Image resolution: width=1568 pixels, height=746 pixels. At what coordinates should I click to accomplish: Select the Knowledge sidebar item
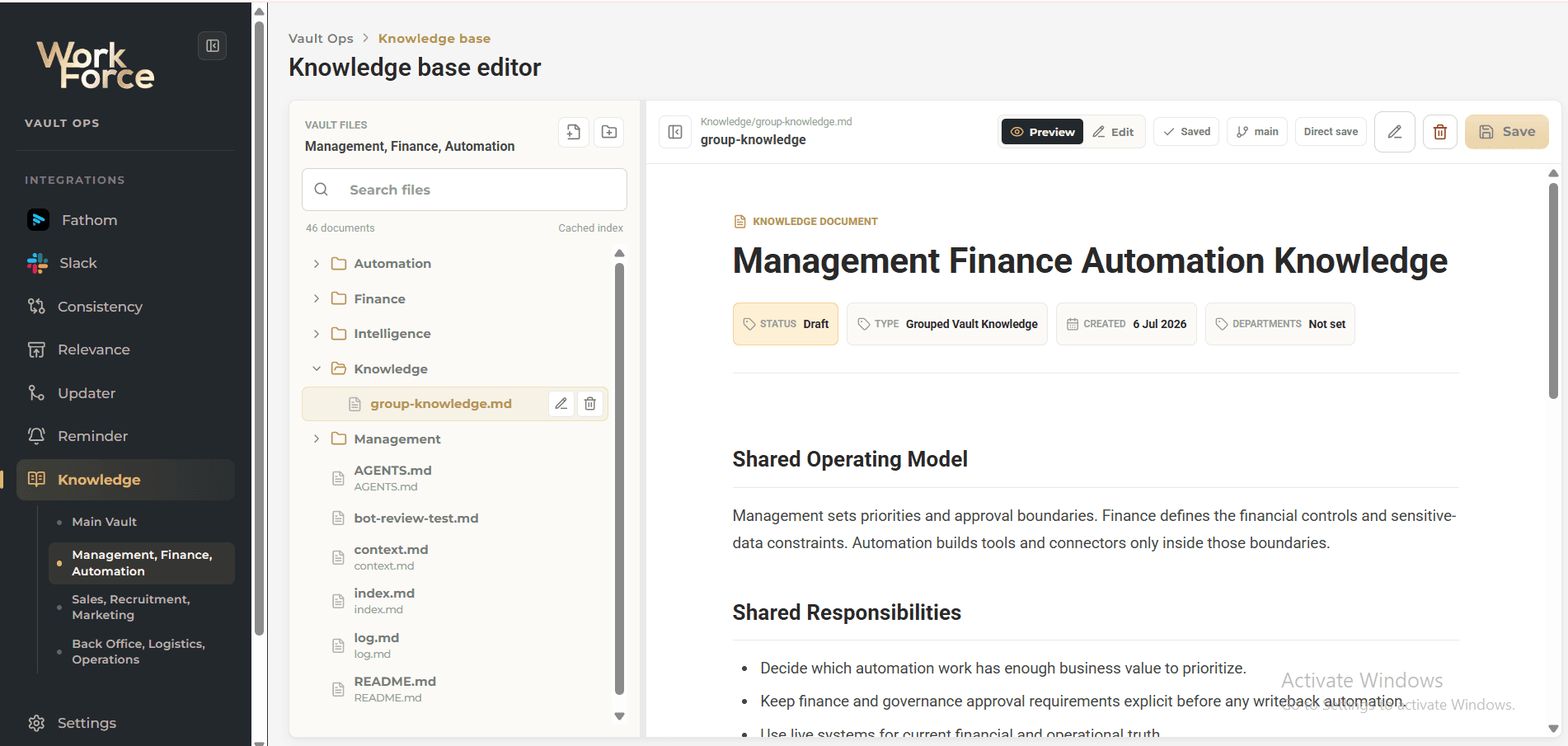click(125, 480)
